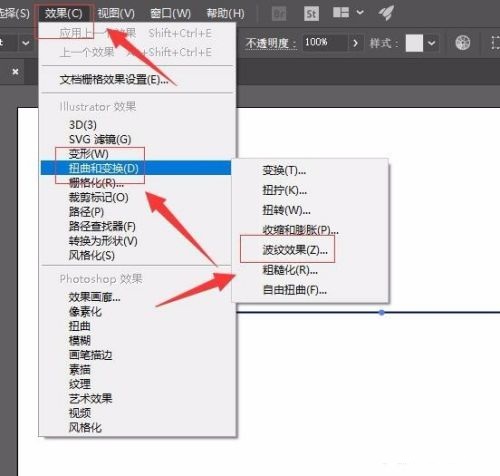Open the style swatch dropdown arrow

click(431, 43)
